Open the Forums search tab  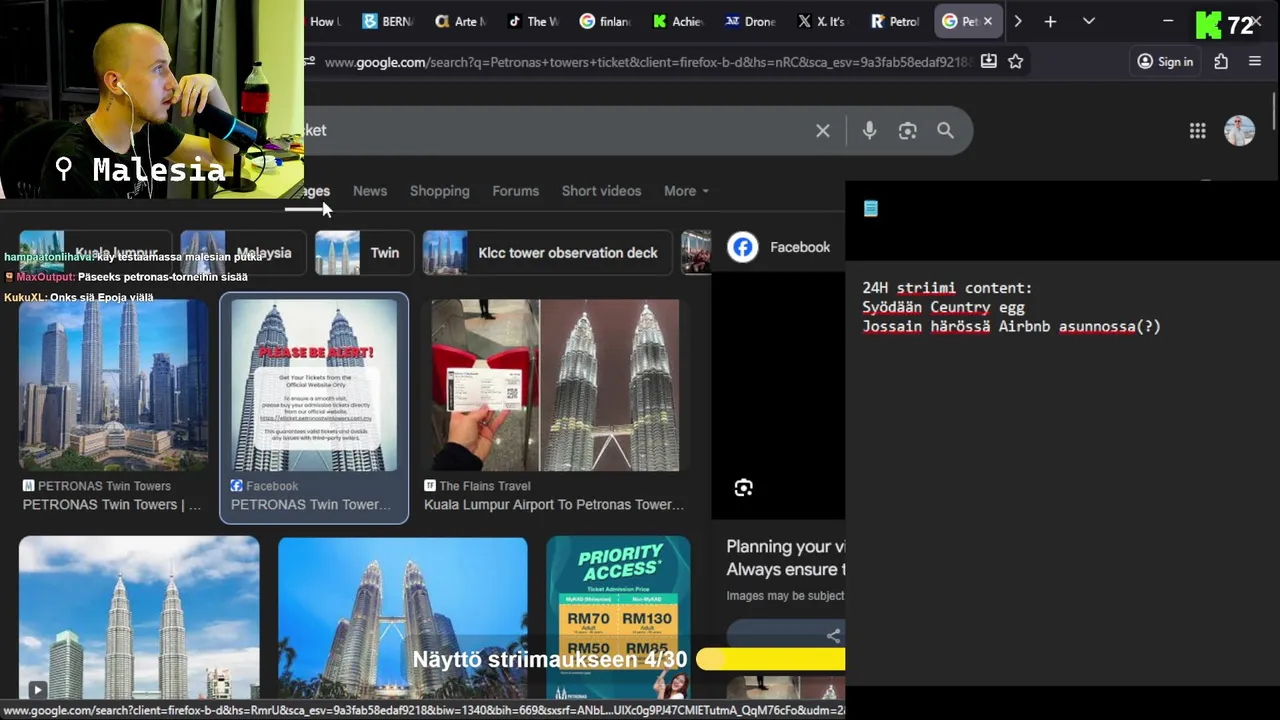515,191
